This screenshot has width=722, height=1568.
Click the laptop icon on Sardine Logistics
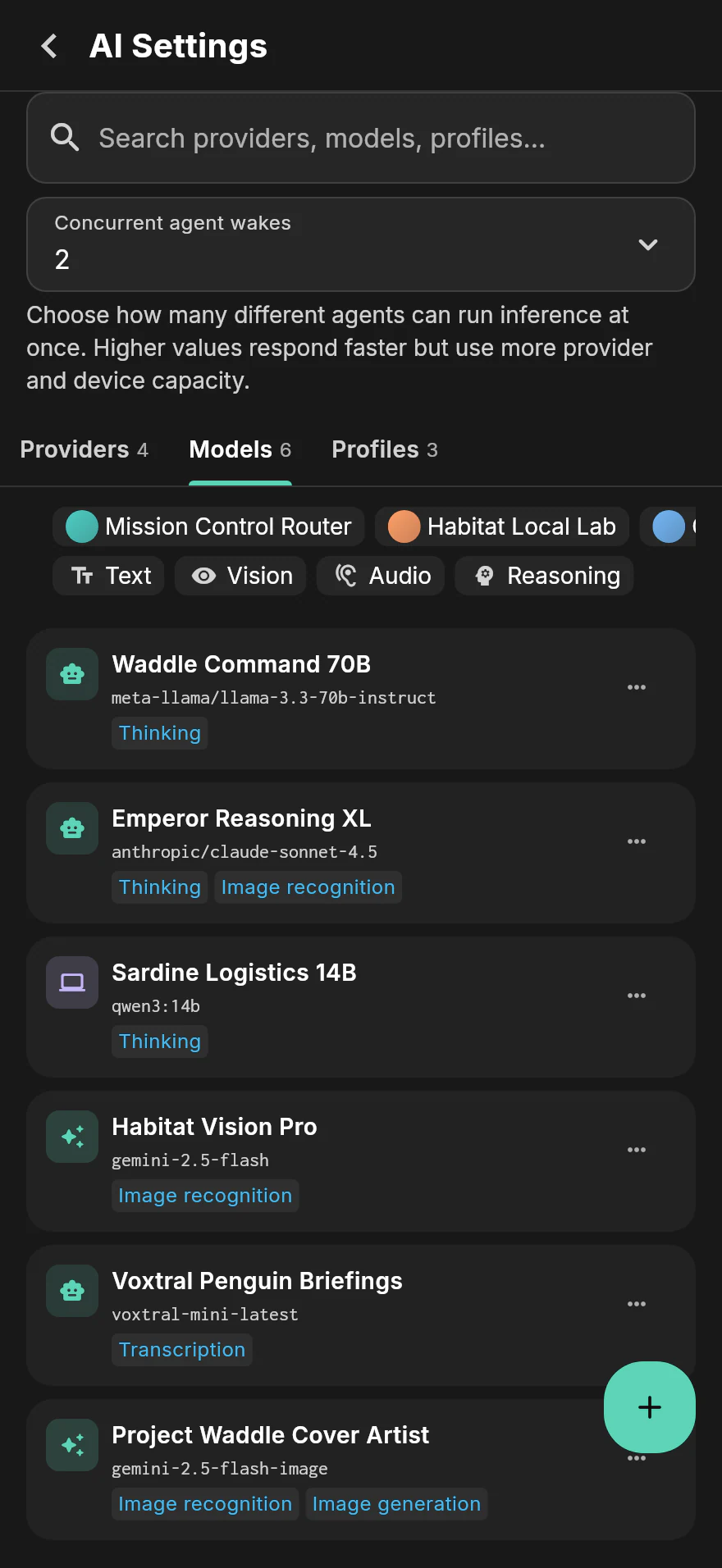[x=72, y=982]
